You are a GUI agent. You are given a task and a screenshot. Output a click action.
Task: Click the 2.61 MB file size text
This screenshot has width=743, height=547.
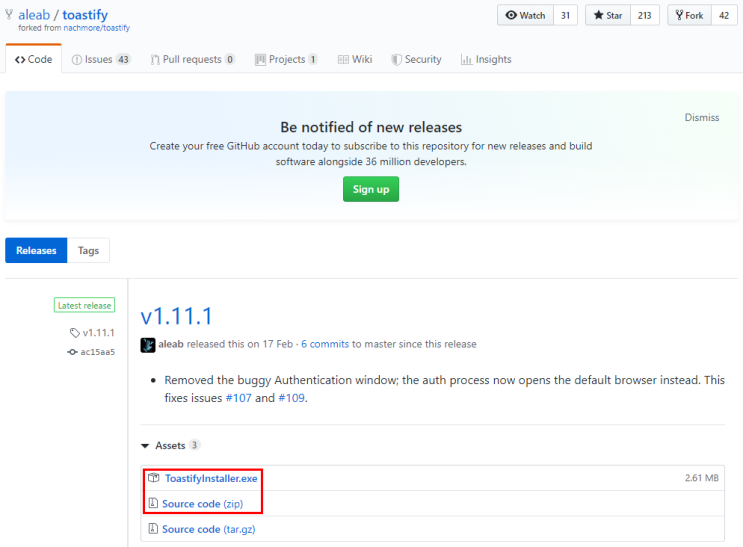tap(702, 478)
